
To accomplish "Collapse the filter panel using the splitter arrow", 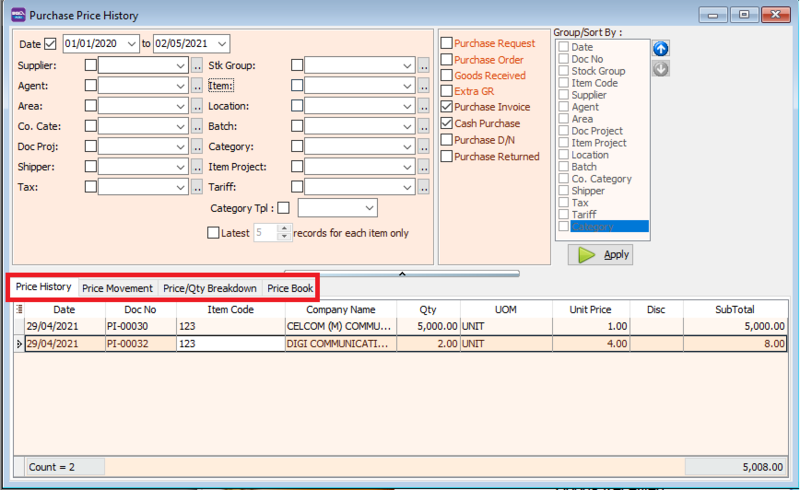I will click(401, 272).
